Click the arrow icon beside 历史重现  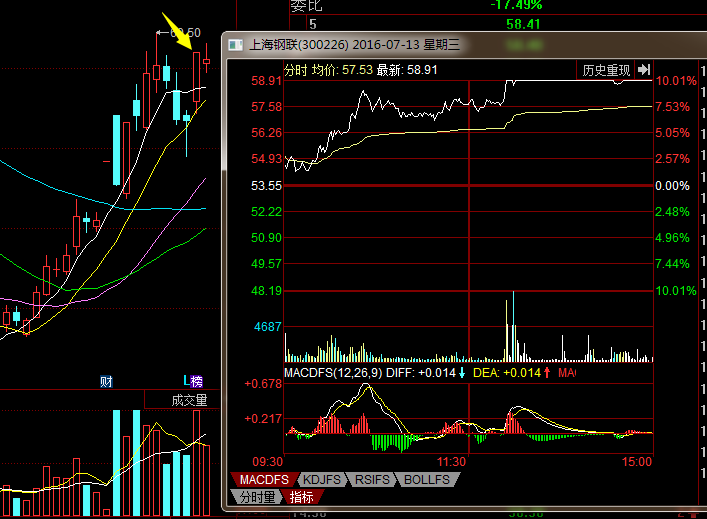click(x=644, y=69)
